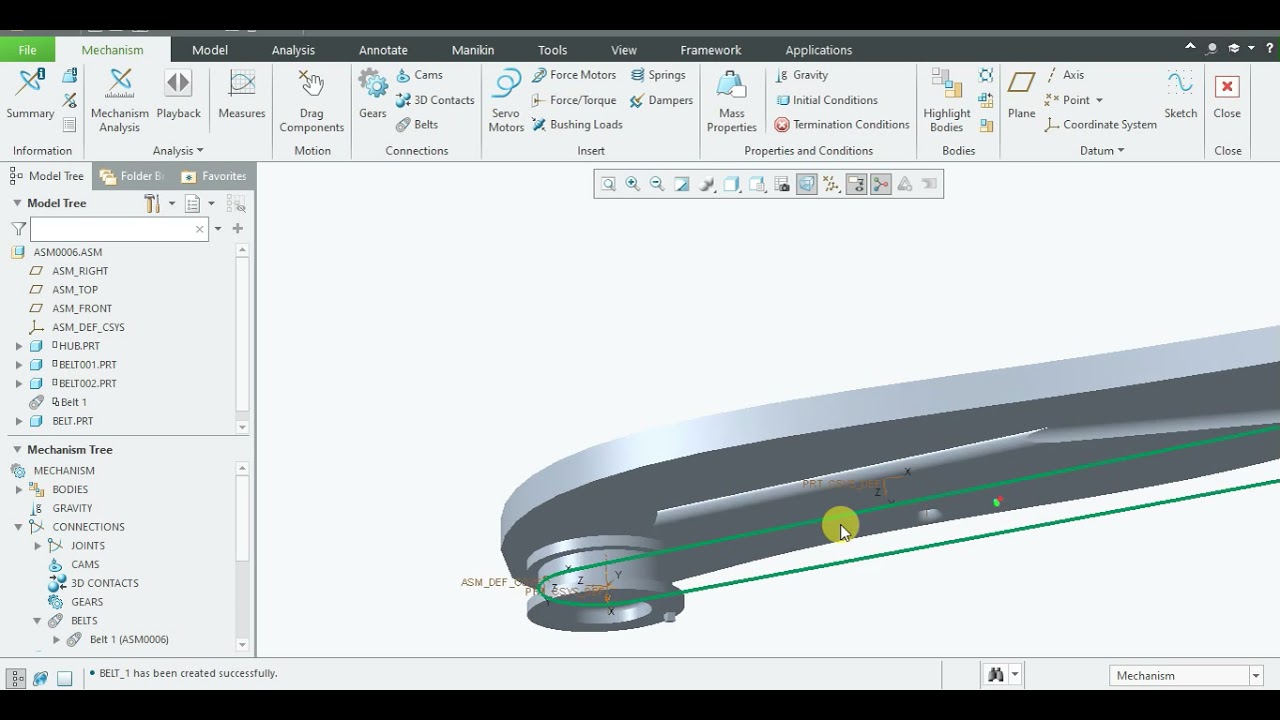Image resolution: width=1280 pixels, height=720 pixels.
Task: Select BELT.PRT in model tree
Action: click(x=72, y=421)
